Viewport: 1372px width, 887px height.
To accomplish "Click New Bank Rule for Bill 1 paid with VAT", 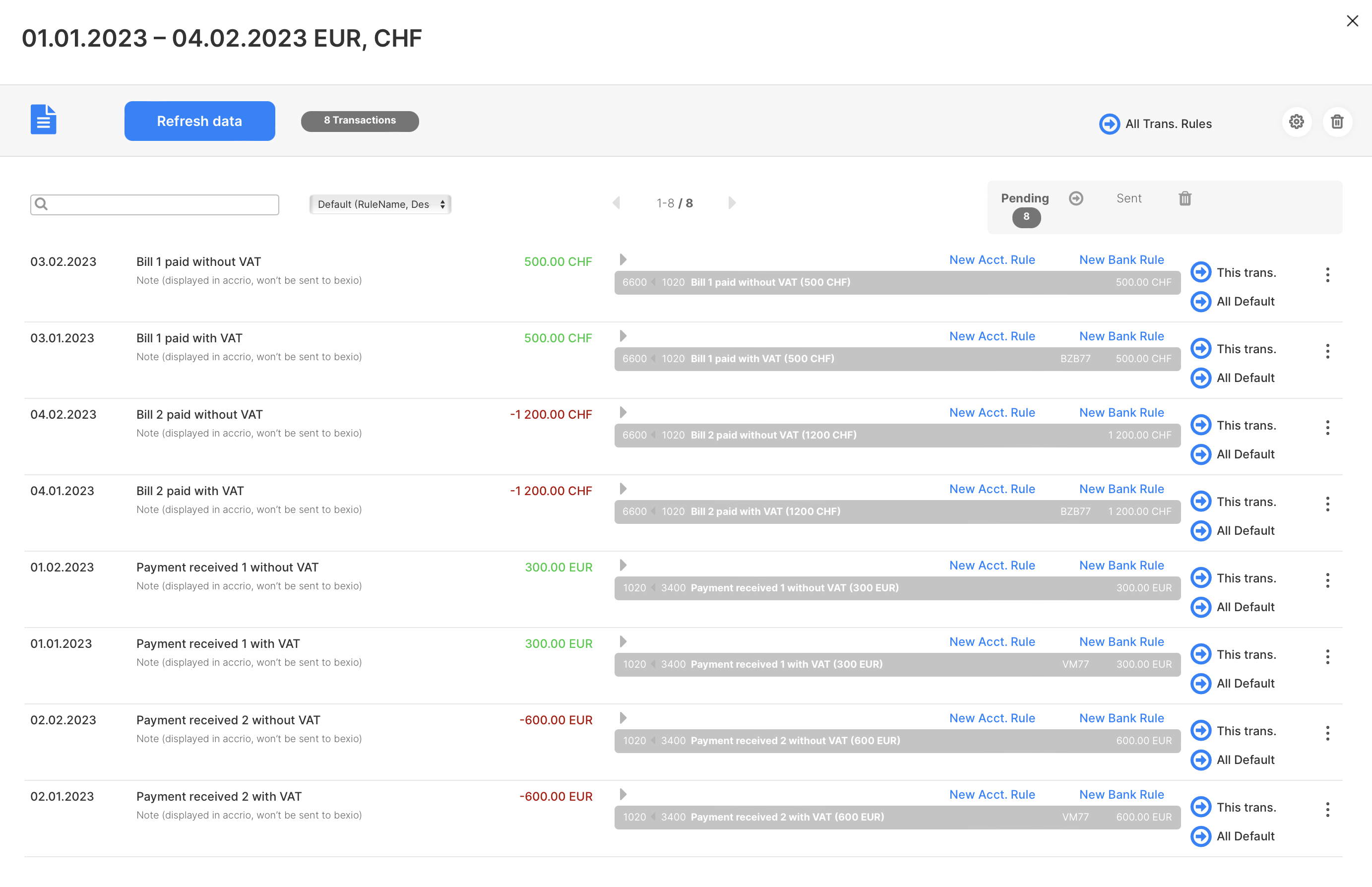I will [x=1121, y=336].
